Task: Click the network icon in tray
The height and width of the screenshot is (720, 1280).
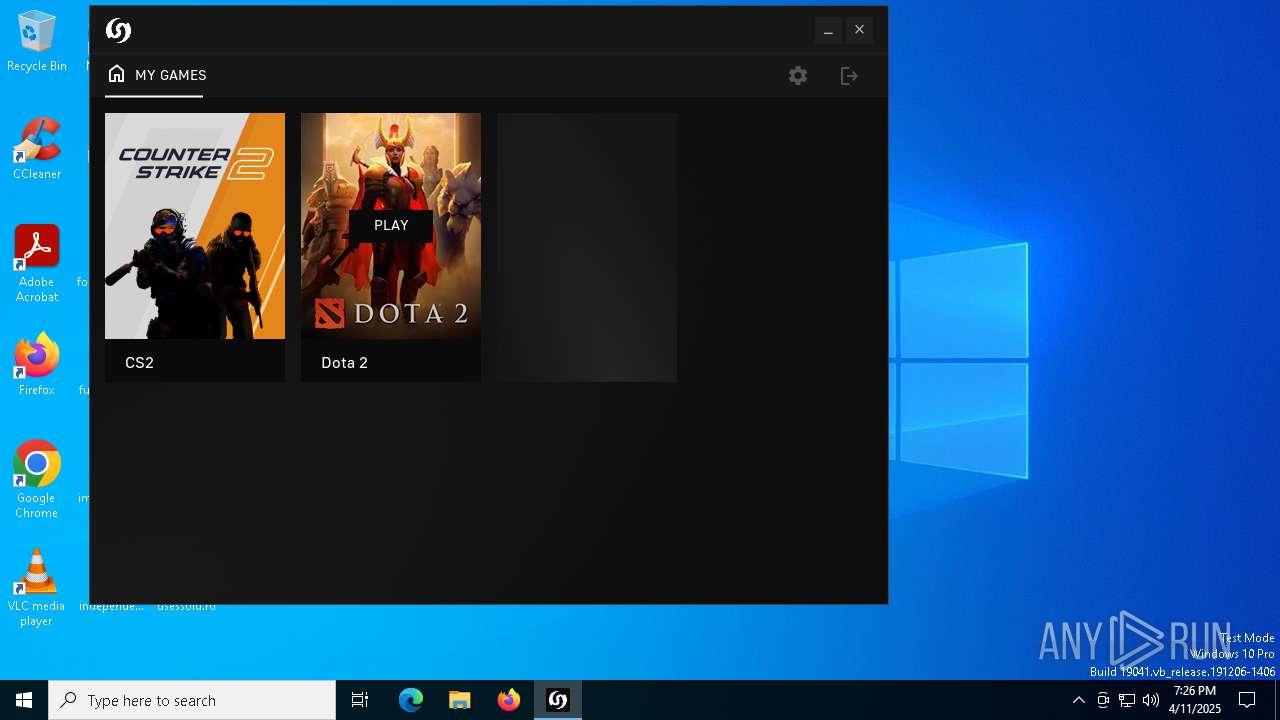Action: 1127,700
